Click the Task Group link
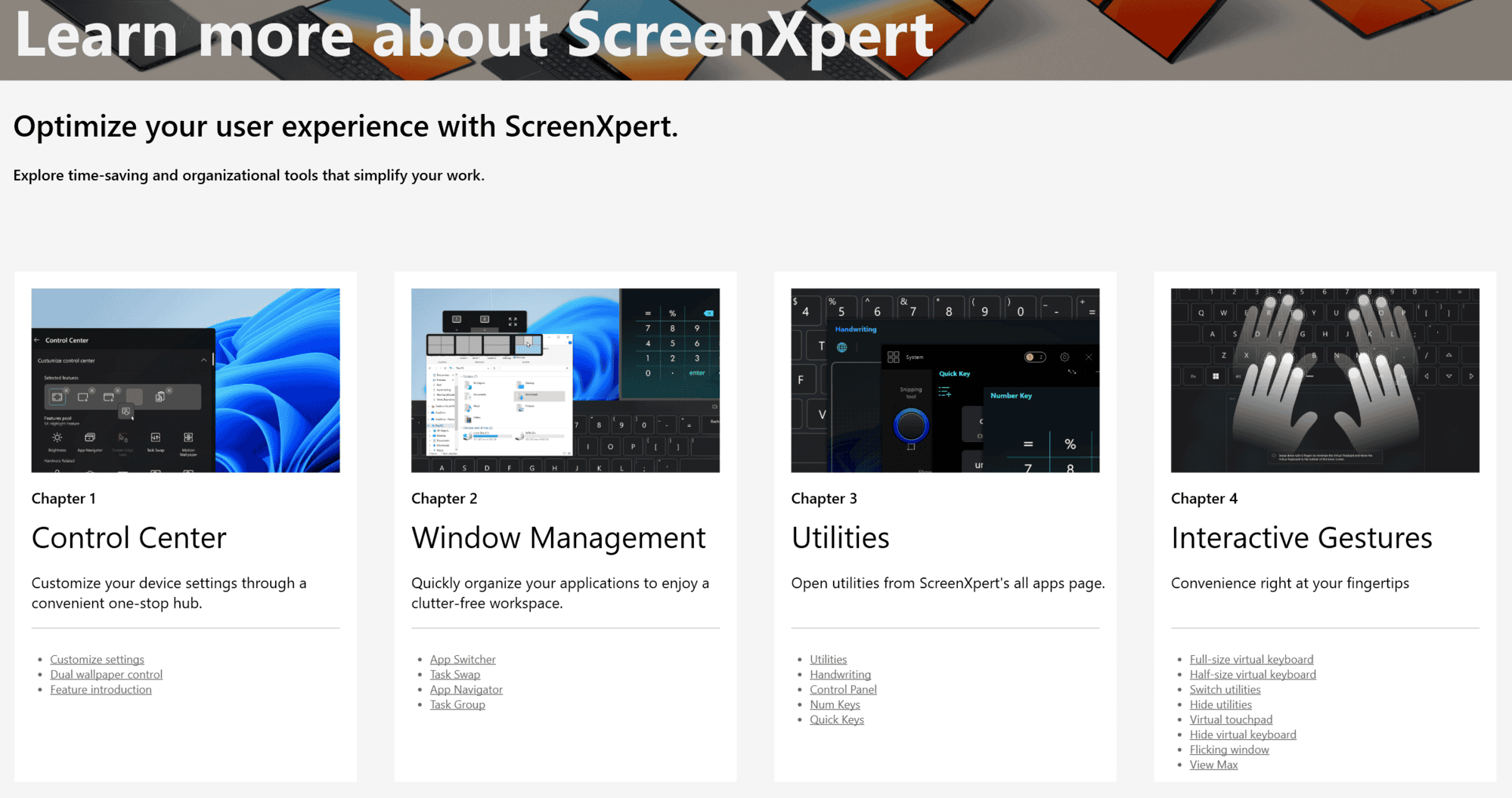The height and width of the screenshot is (798, 1512). [x=457, y=705]
